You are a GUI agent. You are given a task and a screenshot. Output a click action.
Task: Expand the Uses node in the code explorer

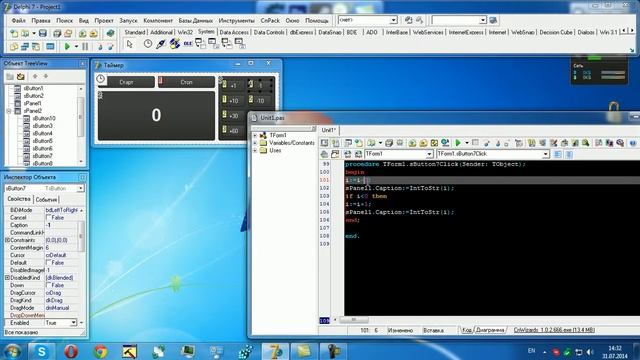click(255, 150)
